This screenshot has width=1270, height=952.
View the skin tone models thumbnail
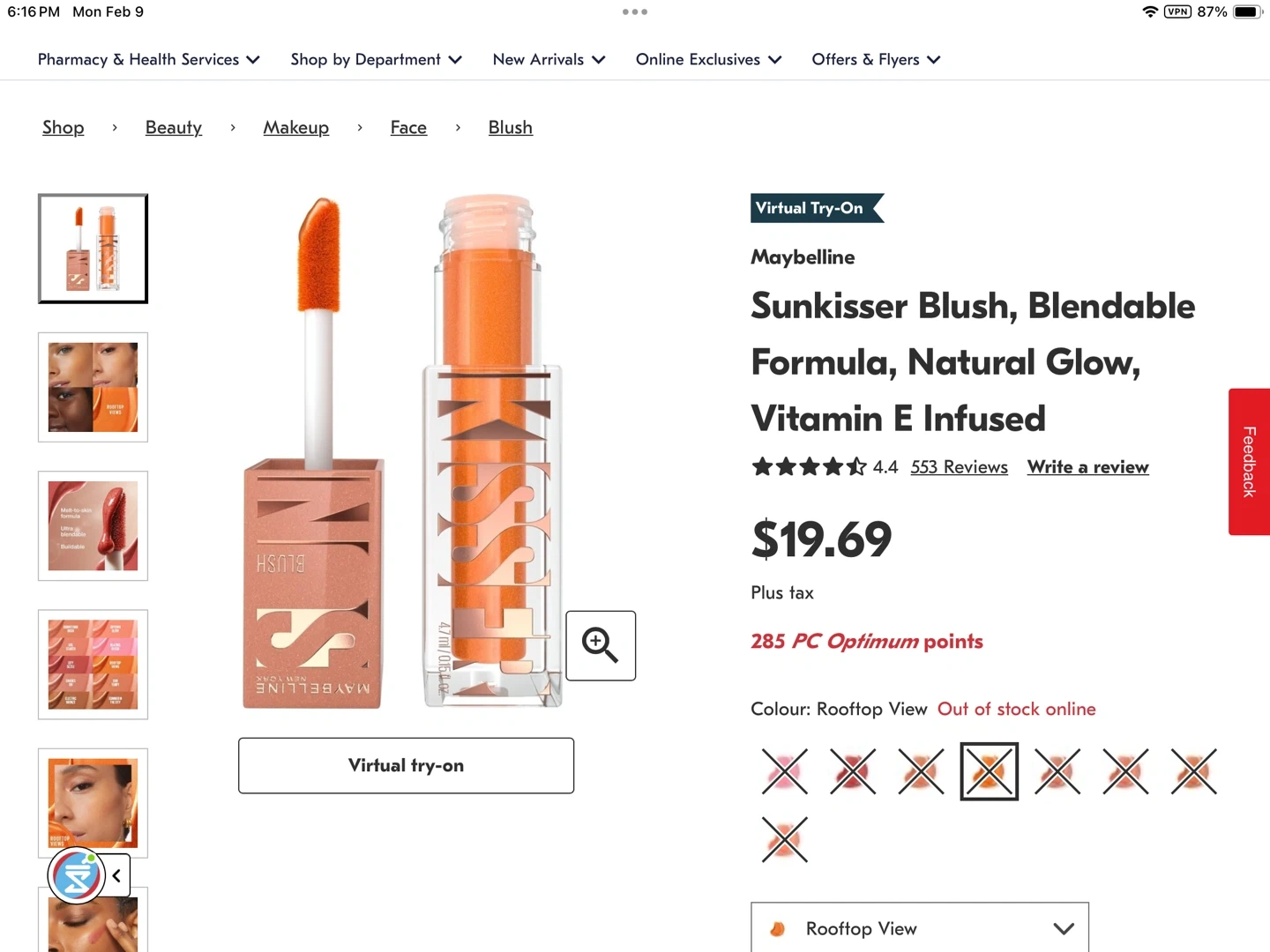[x=93, y=387]
